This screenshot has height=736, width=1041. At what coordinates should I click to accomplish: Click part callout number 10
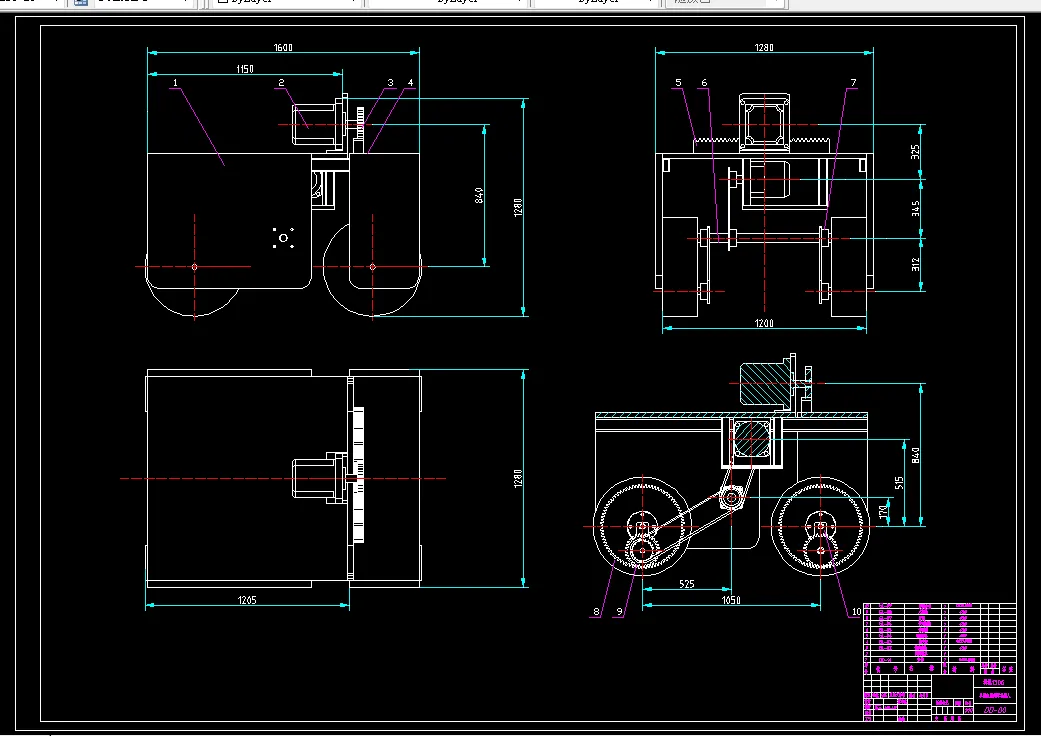point(856,611)
